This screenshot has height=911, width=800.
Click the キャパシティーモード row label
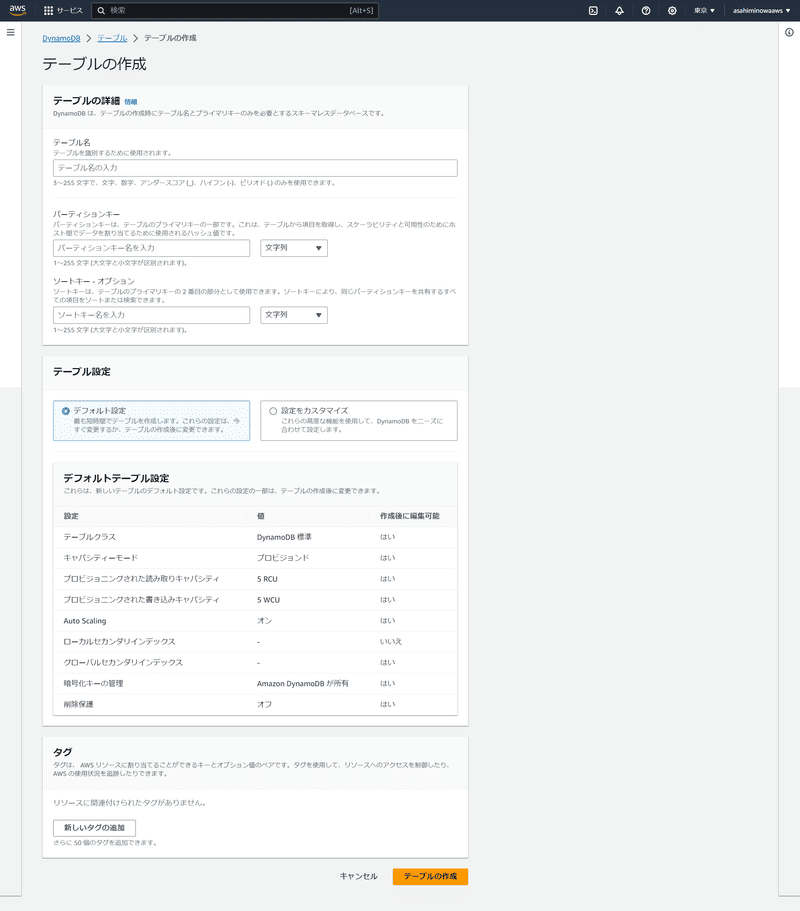[101, 558]
